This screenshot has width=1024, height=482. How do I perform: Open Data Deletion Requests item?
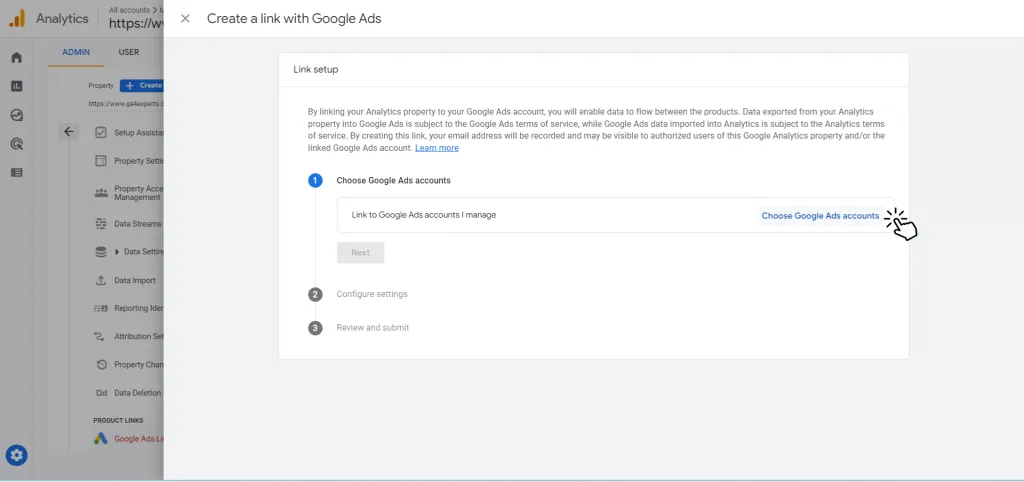138,393
